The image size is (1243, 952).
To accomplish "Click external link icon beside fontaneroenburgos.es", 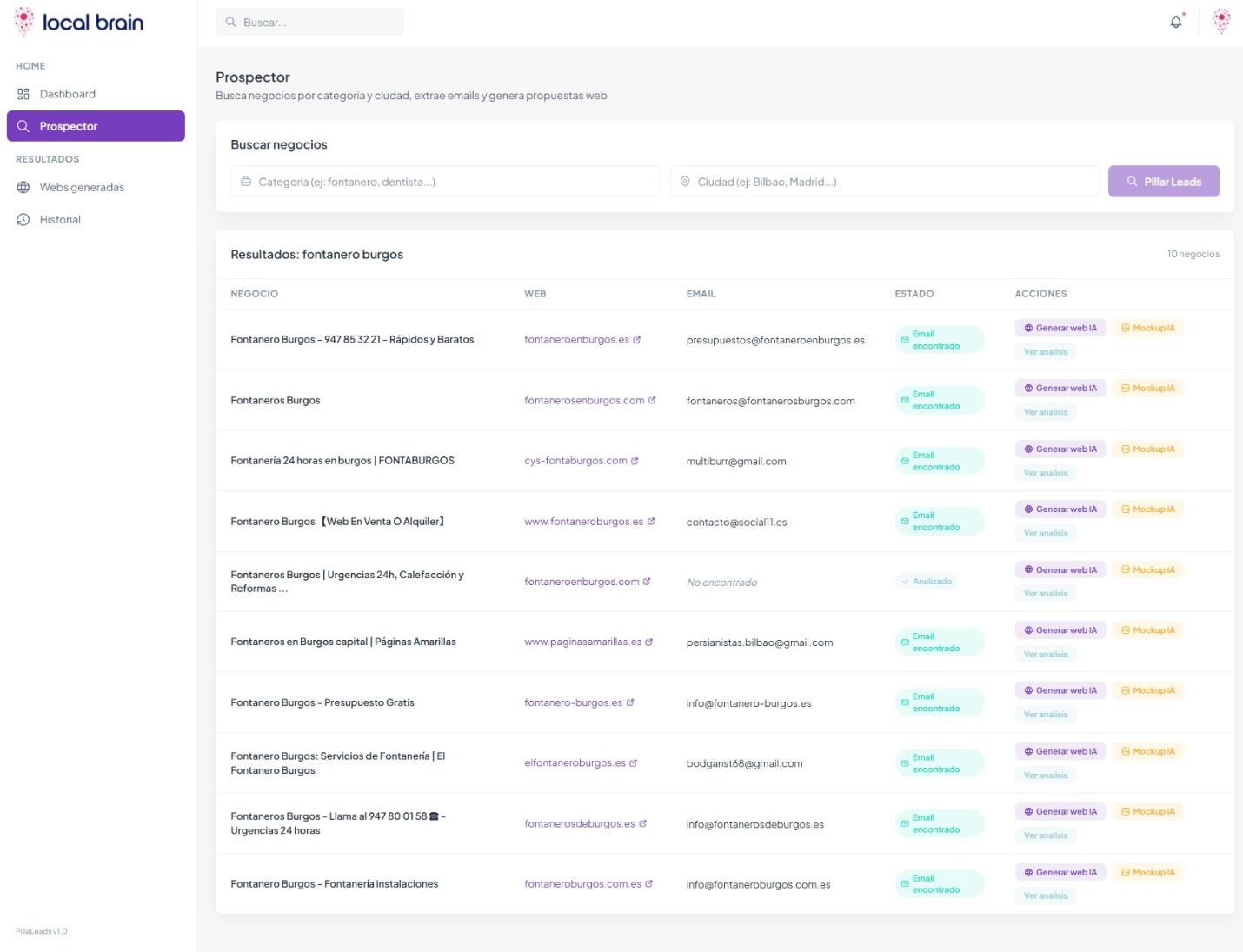I will (637, 340).
